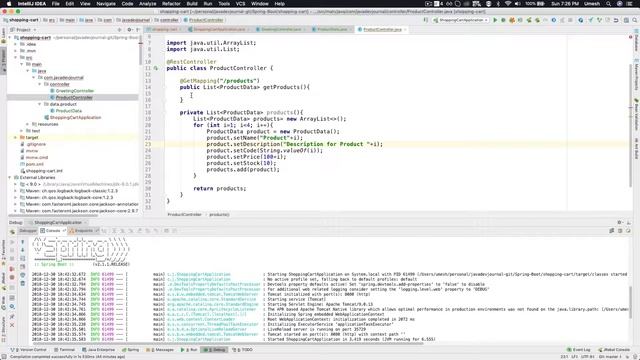Clear console with the trash icon
This screenshot has height=360, width=640.
click(x=23, y=283)
